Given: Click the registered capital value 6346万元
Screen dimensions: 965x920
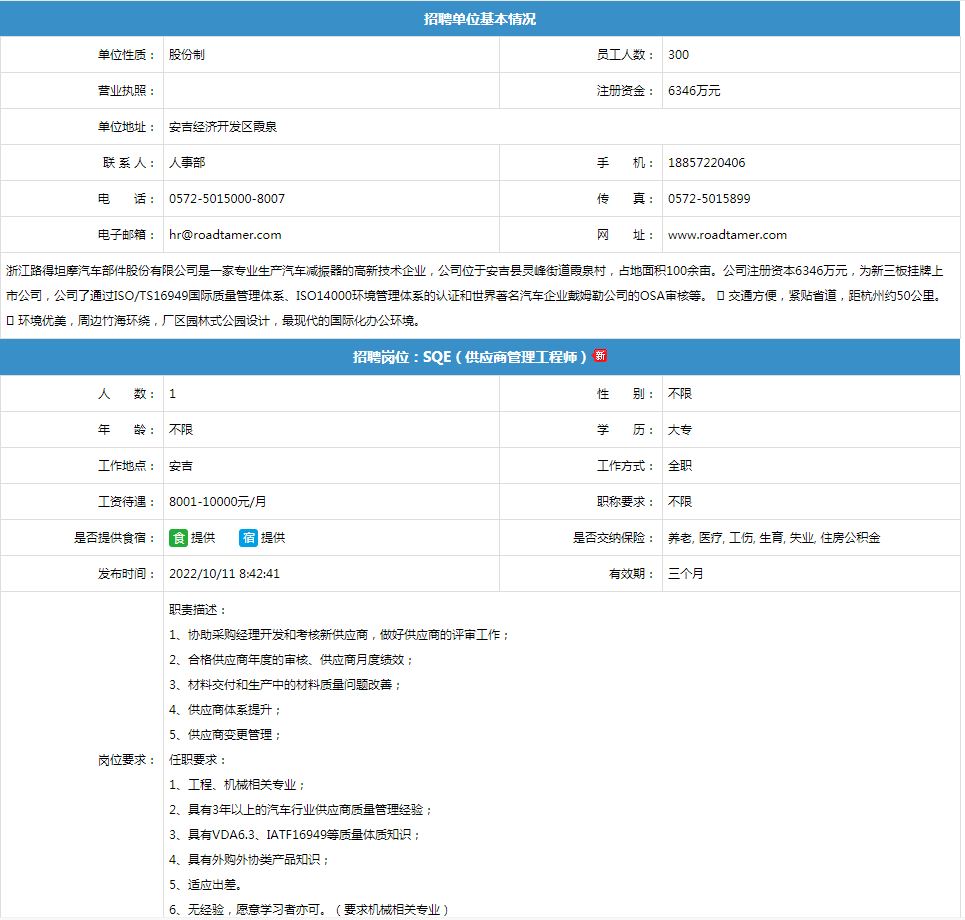Looking at the screenshot, I should point(694,90).
